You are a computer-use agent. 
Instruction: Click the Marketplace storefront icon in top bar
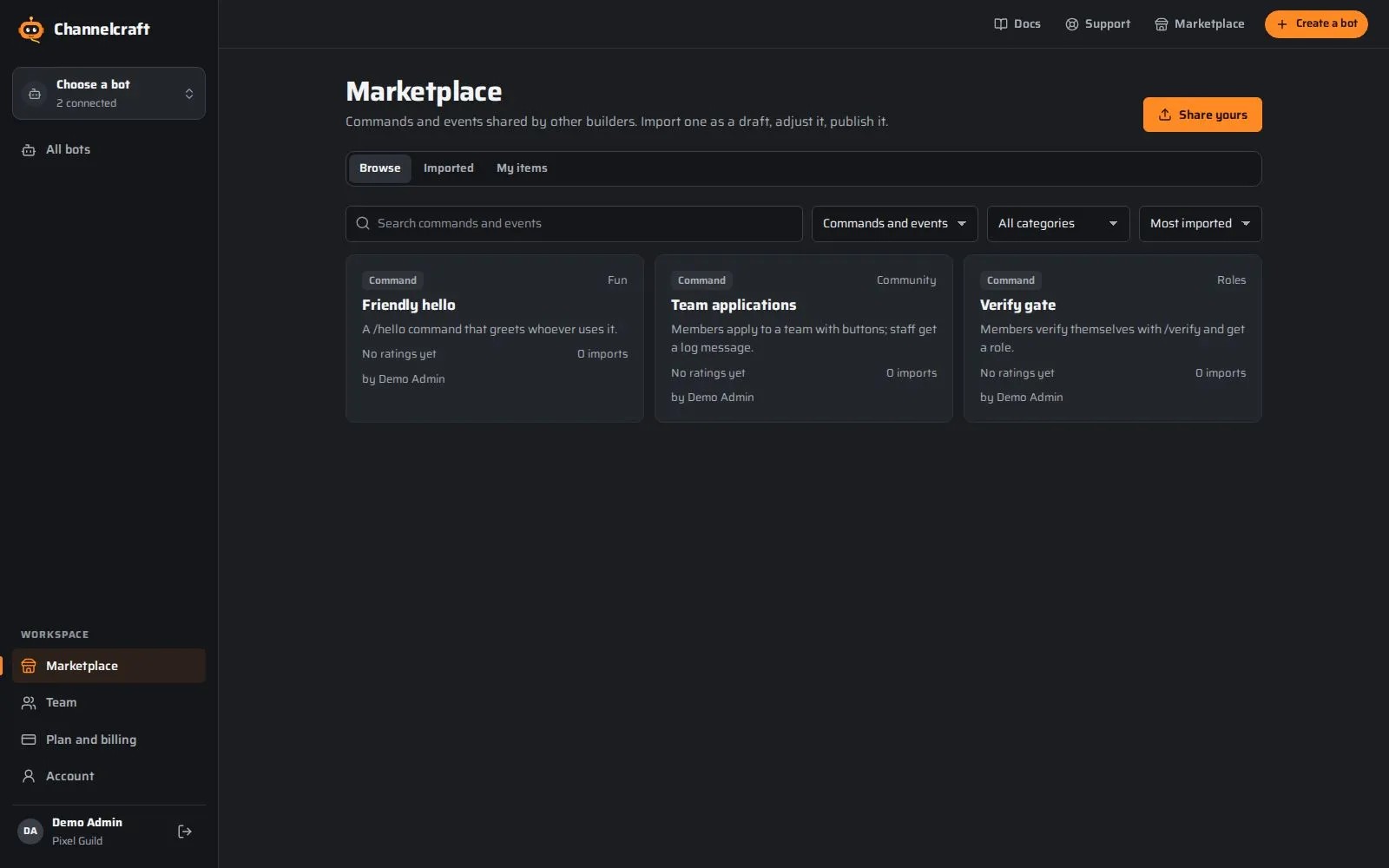point(1161,24)
